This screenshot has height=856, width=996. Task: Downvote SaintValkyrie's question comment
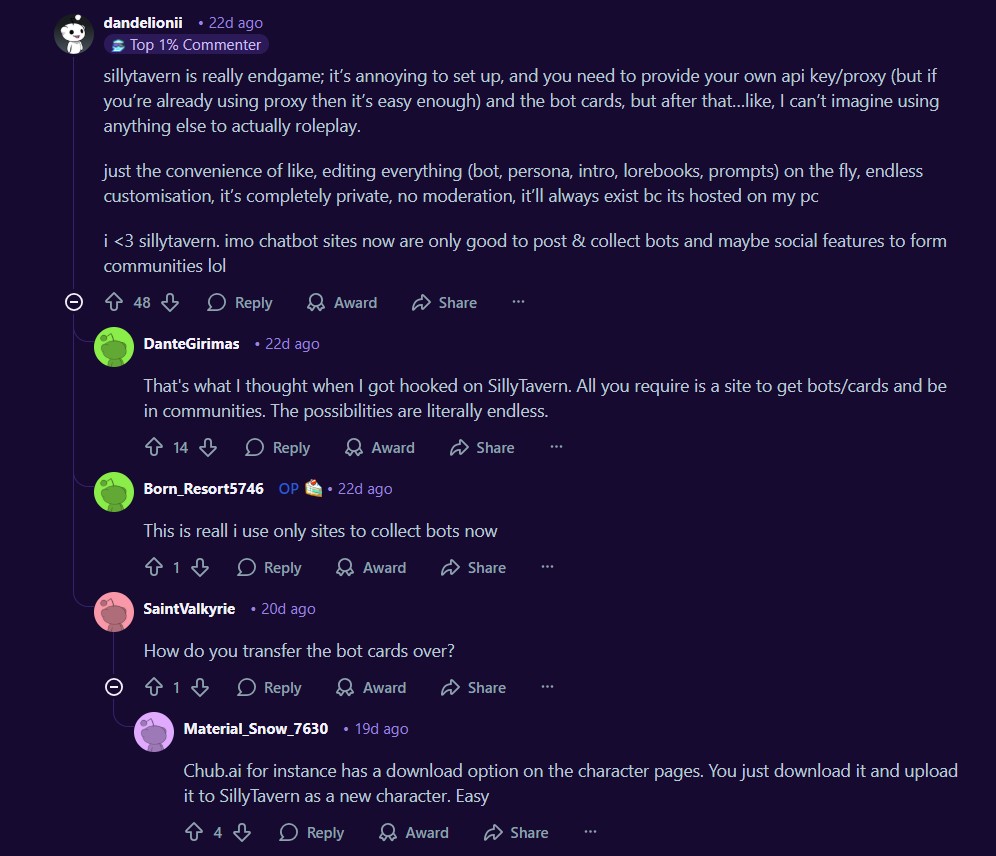[x=200, y=687]
